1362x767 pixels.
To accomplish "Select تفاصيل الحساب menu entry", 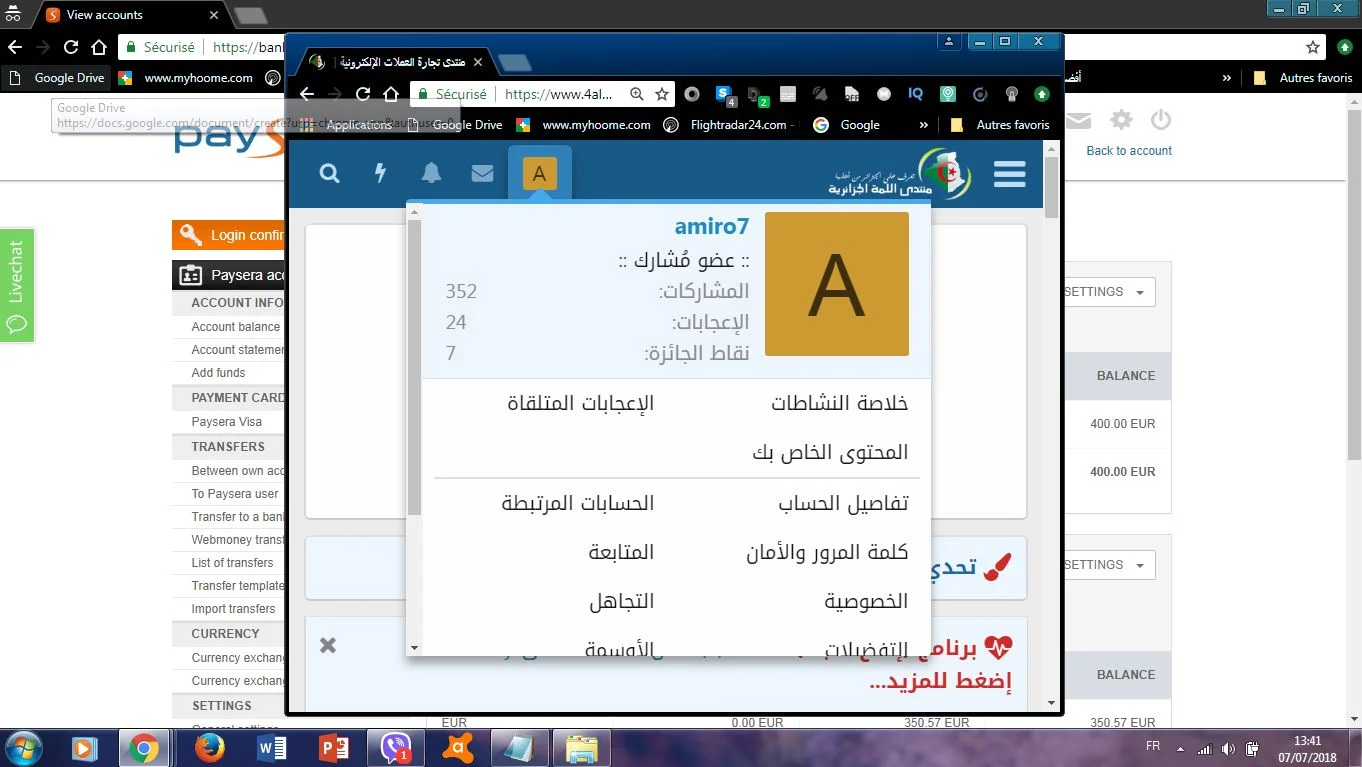I will click(843, 503).
